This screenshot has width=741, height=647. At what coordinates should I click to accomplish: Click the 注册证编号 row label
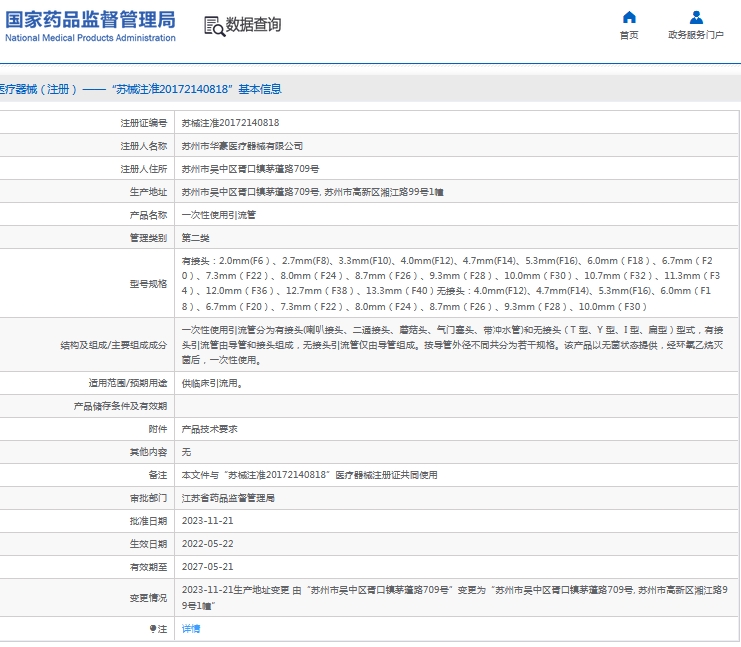[144, 123]
